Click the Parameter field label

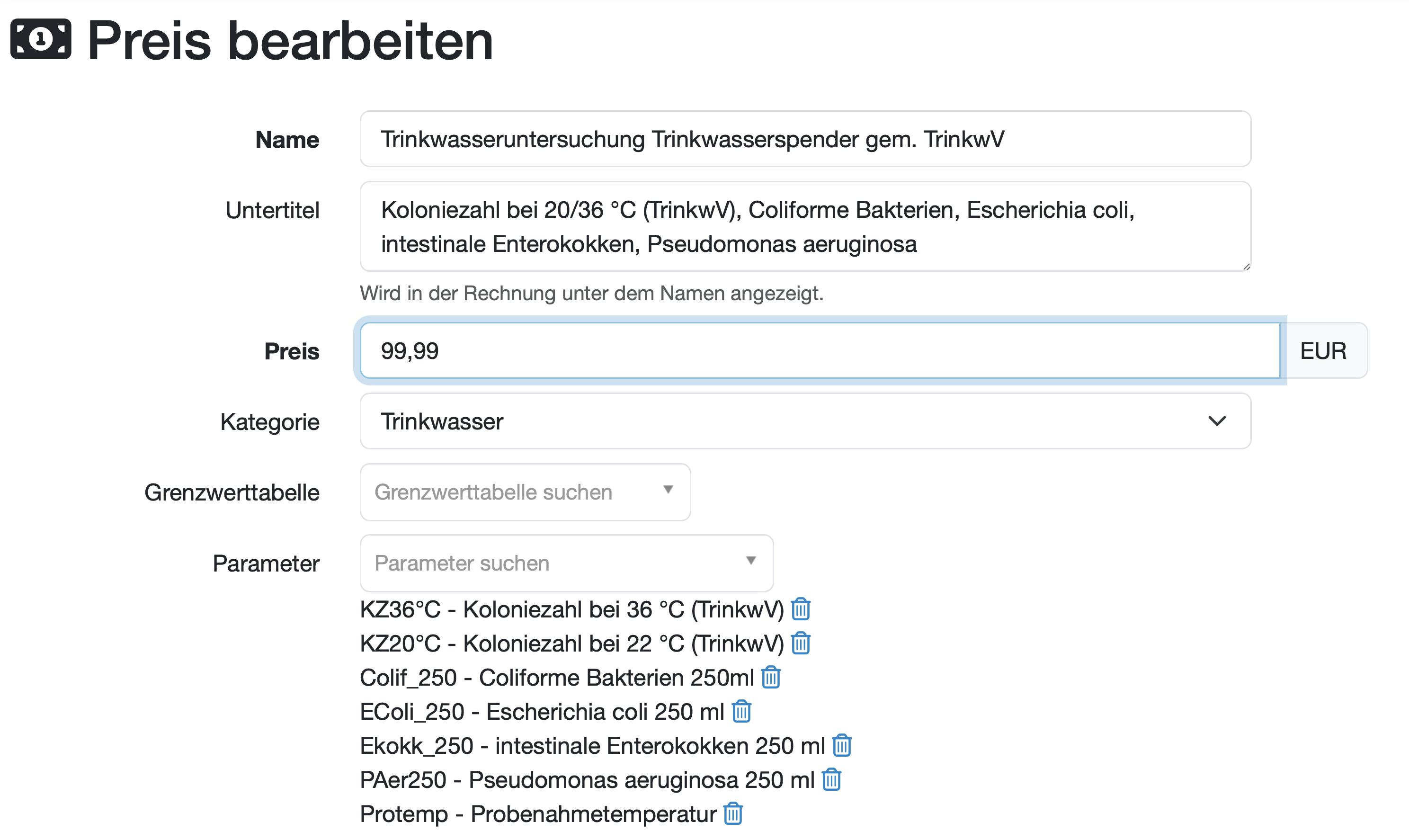266,563
